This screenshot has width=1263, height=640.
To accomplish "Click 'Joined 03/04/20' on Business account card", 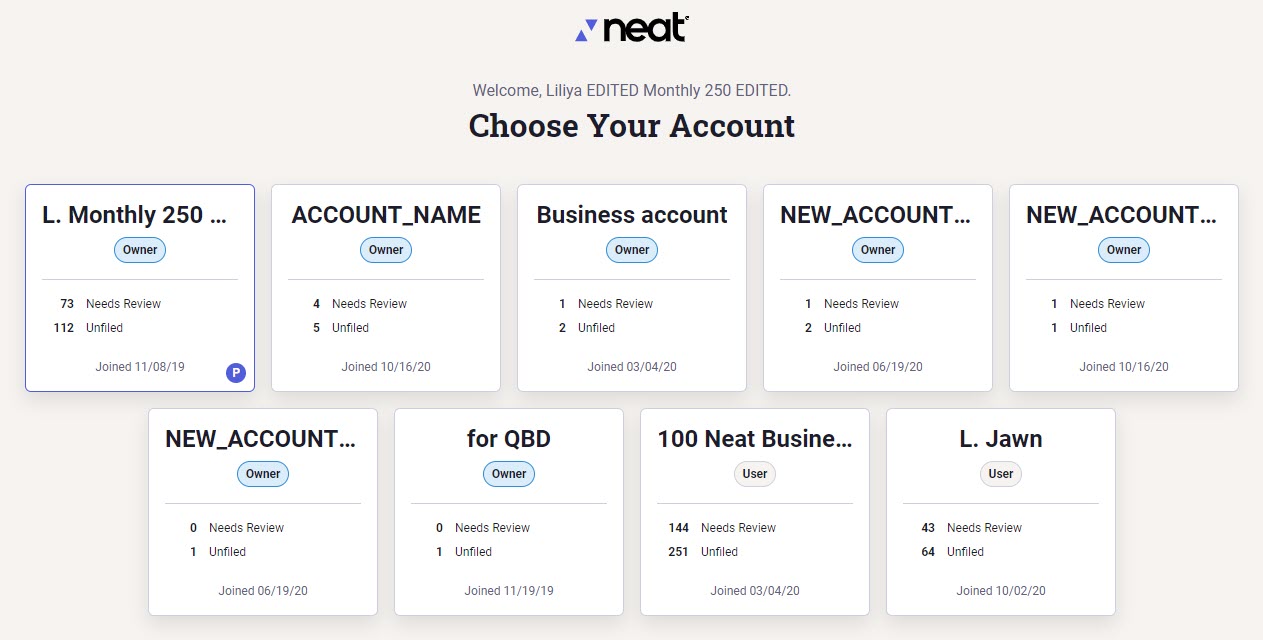I will tap(632, 367).
